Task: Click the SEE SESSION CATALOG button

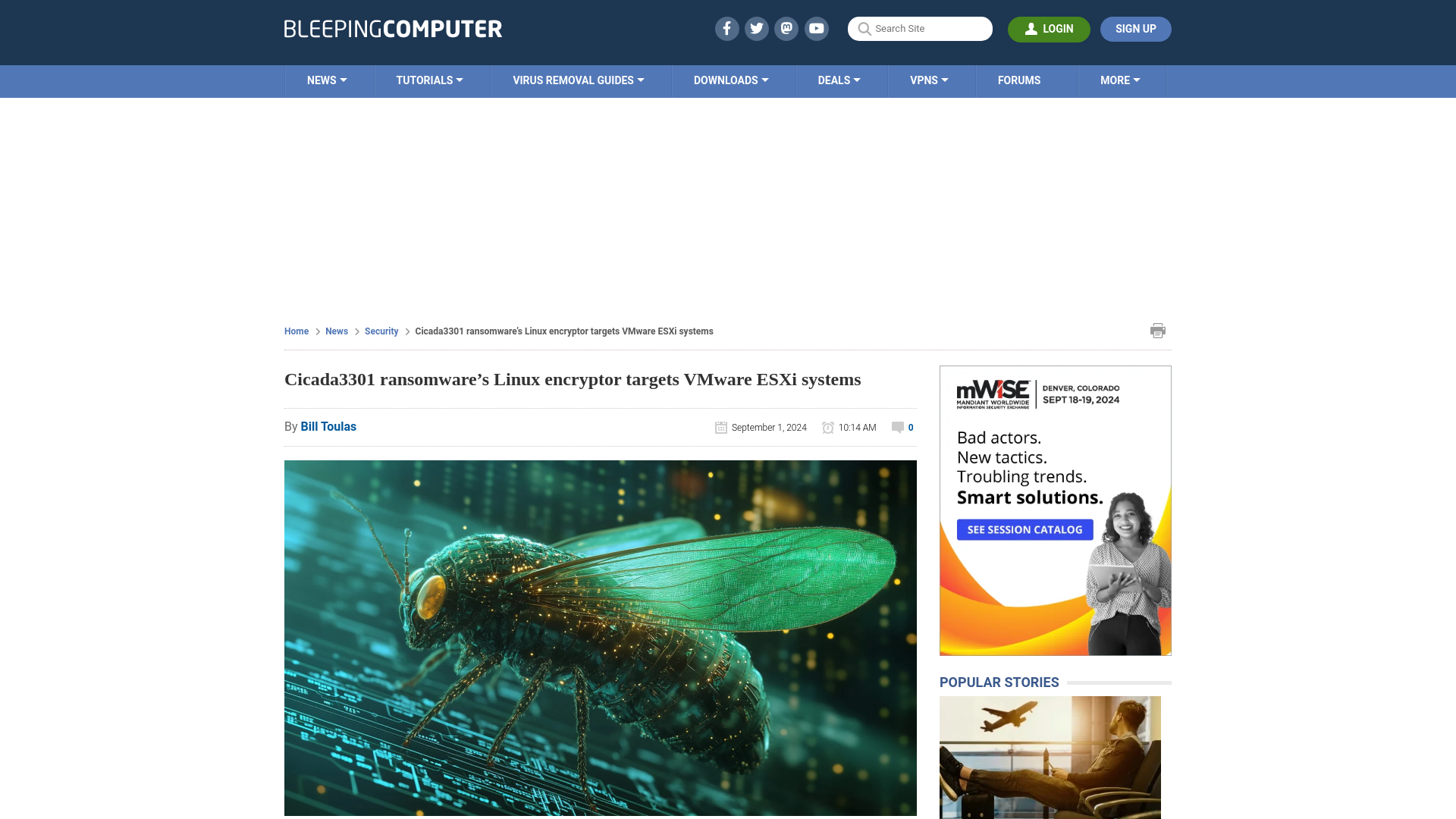Action: [1025, 529]
